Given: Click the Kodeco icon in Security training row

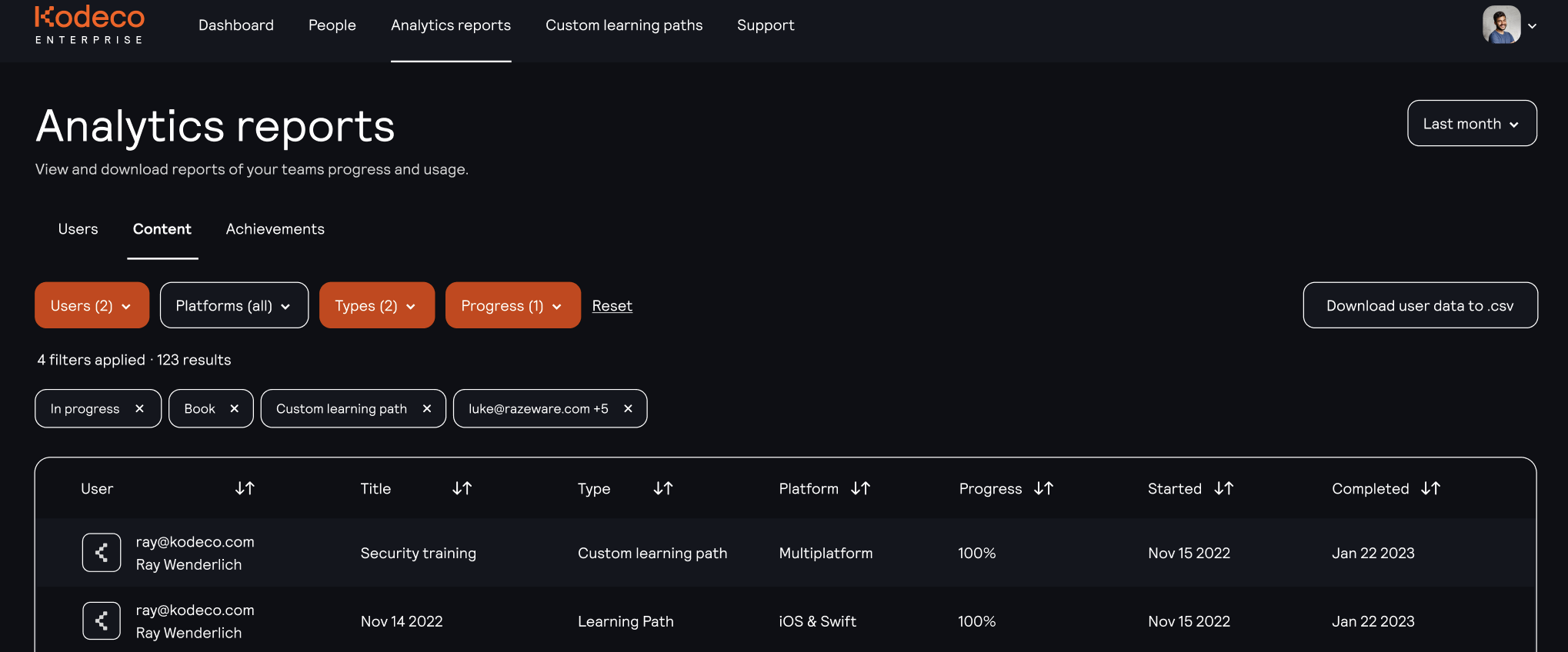Looking at the screenshot, I should (102, 552).
